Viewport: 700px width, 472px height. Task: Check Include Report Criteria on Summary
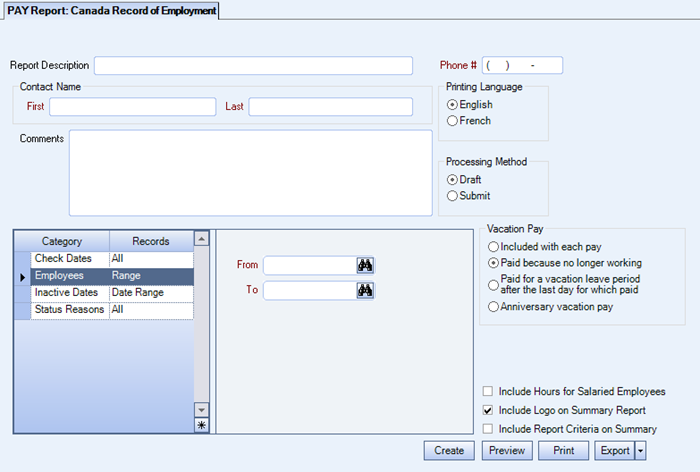[x=488, y=429]
